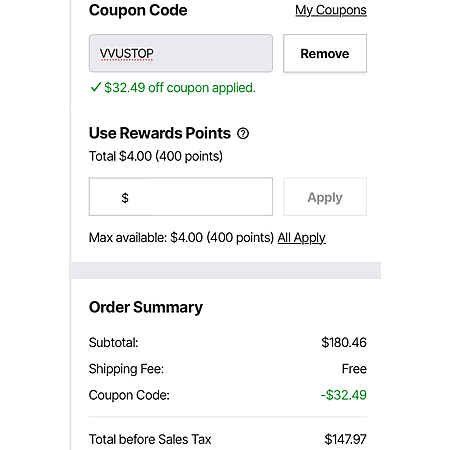The image size is (450, 450).
Task: Click the Total $4.00 (400 points) text
Action: (x=156, y=156)
